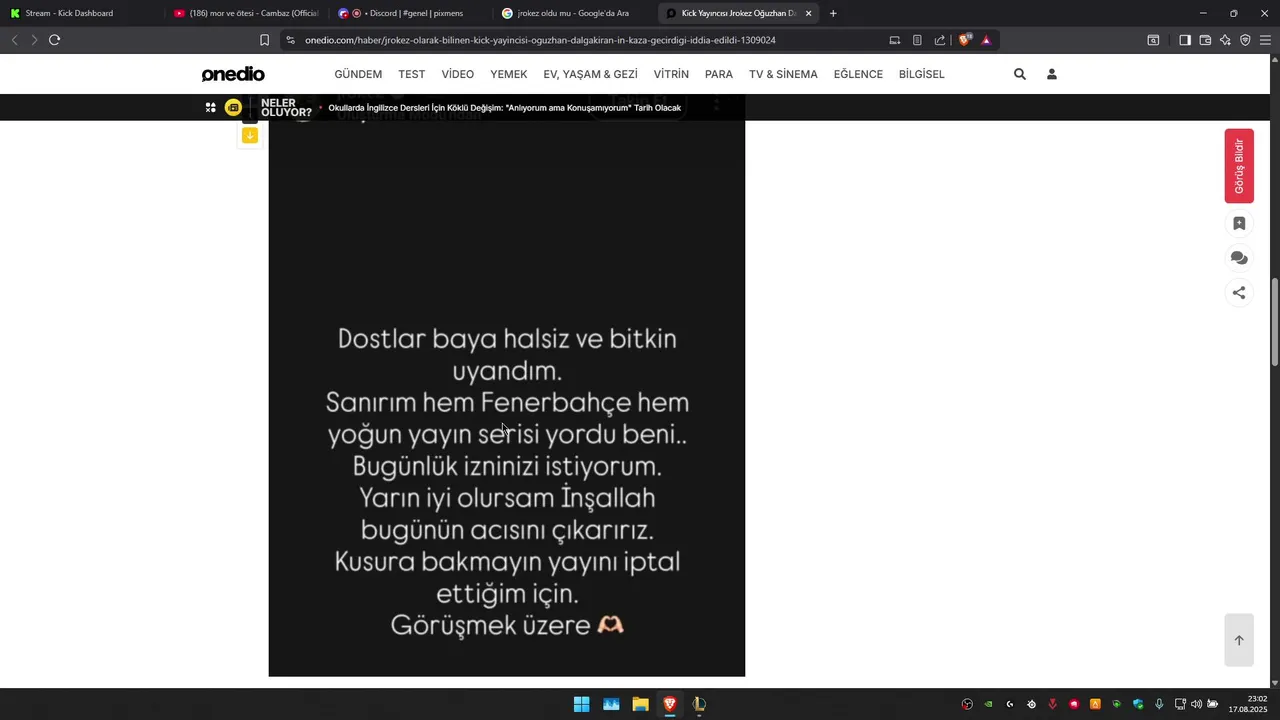Image resolution: width=1280 pixels, height=720 pixels.
Task: Open the GÜNDEM menu
Action: pos(358,74)
